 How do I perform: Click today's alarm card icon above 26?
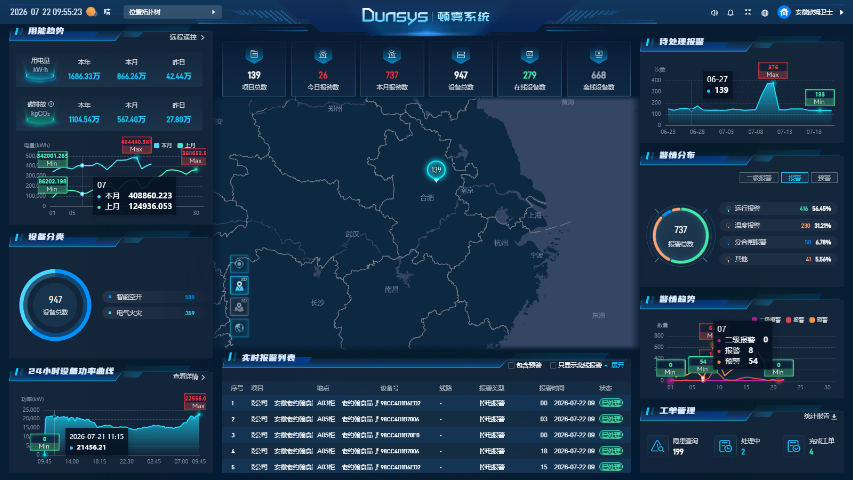[x=323, y=55]
